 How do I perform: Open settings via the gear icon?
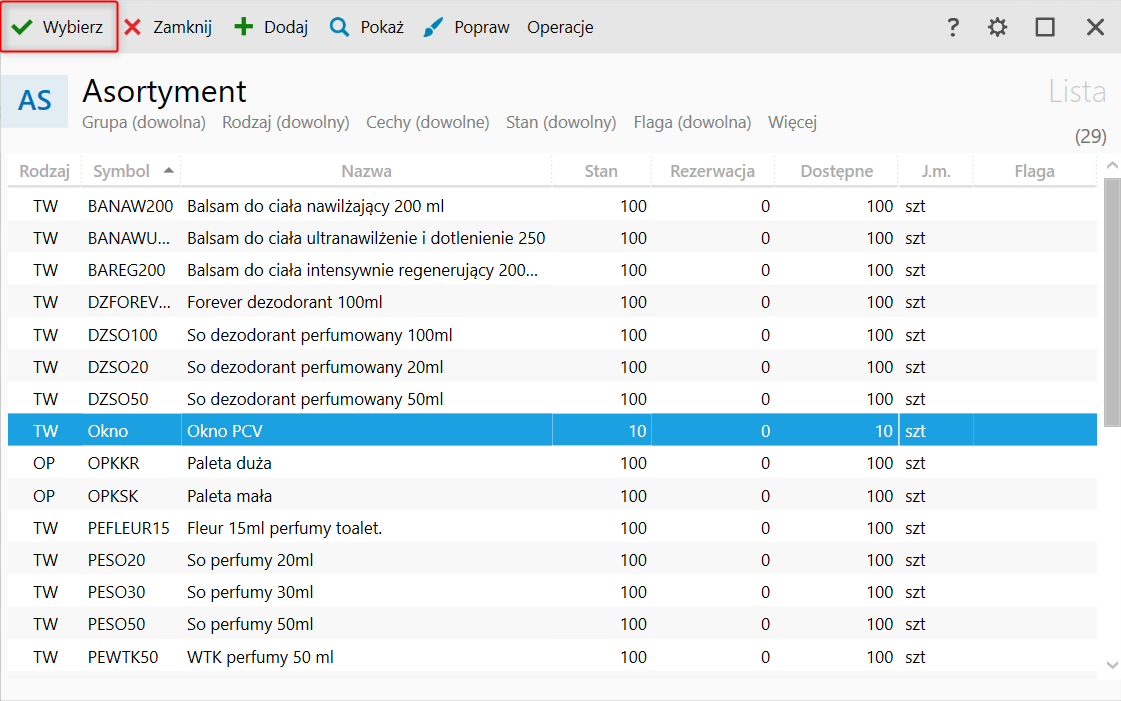click(x=997, y=27)
